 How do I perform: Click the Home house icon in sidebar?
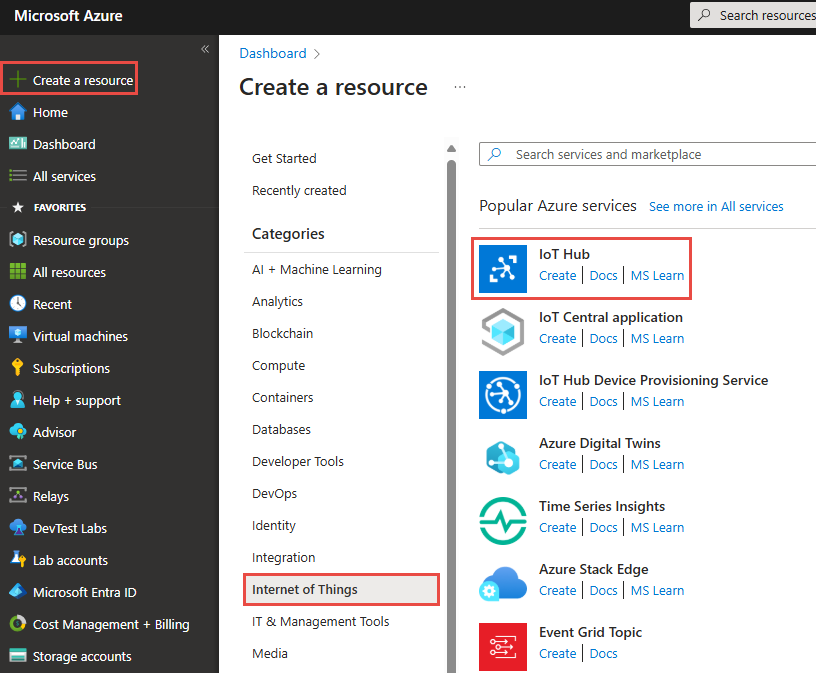point(18,112)
